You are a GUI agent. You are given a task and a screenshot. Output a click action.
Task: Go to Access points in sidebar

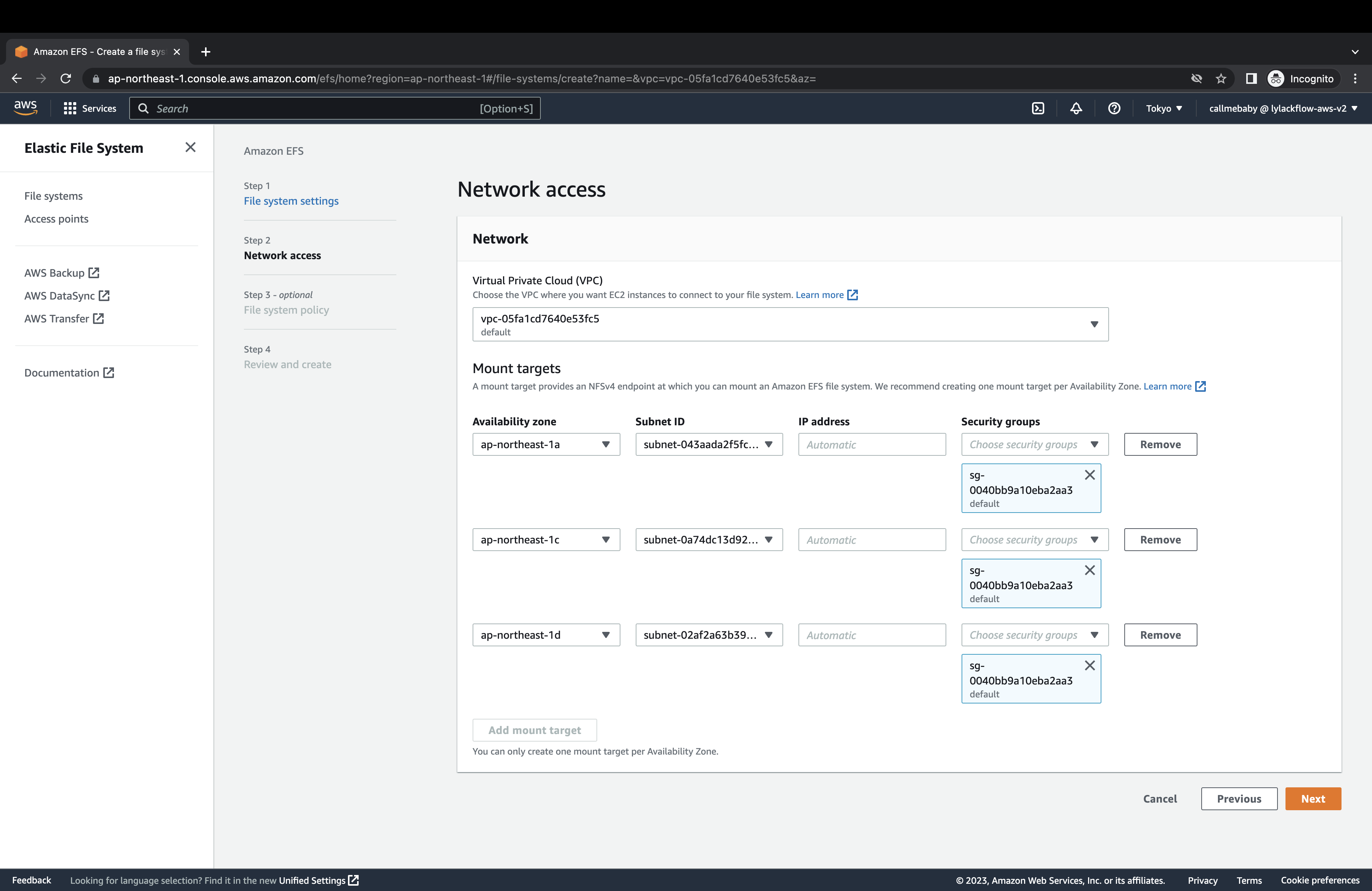(56, 219)
